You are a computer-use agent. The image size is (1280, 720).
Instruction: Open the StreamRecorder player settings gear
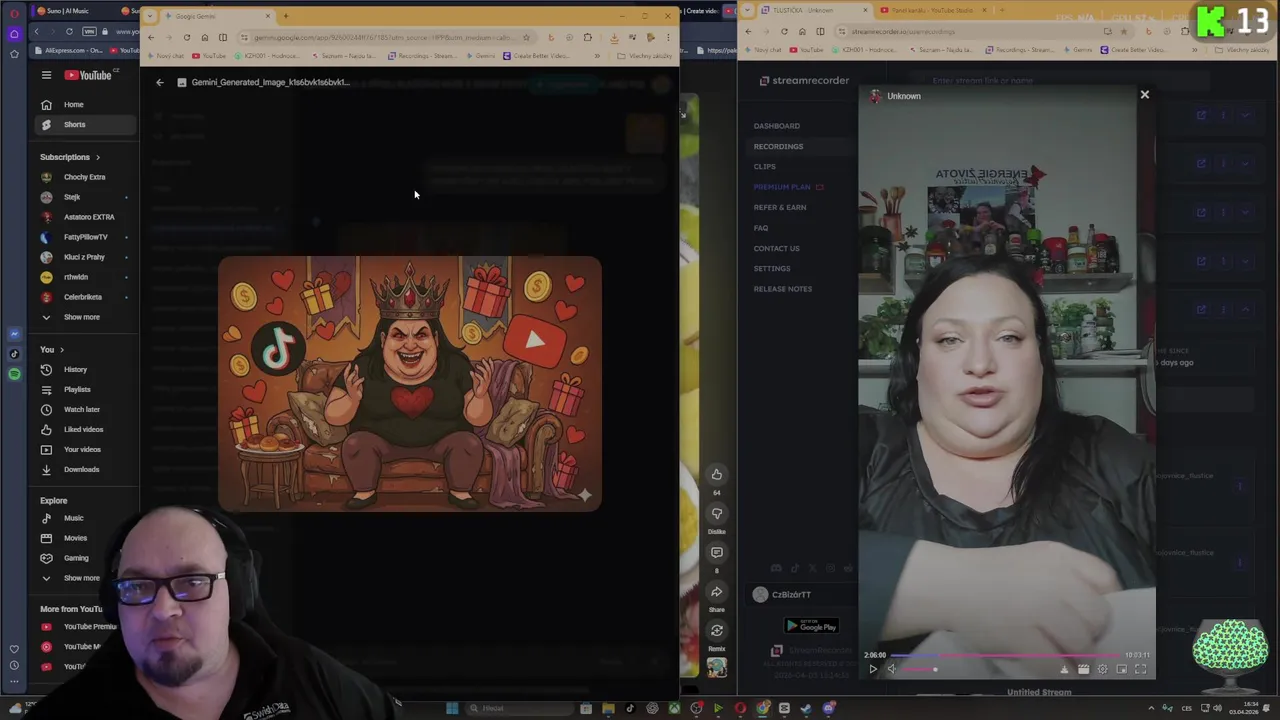click(1102, 669)
